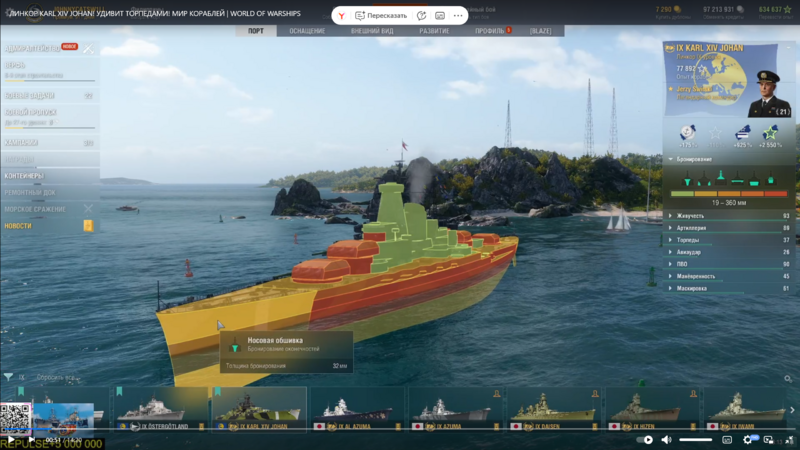Click the credits balance 97 213 931
Image resolution: width=800 pixels, height=450 pixels.
[x=723, y=10]
